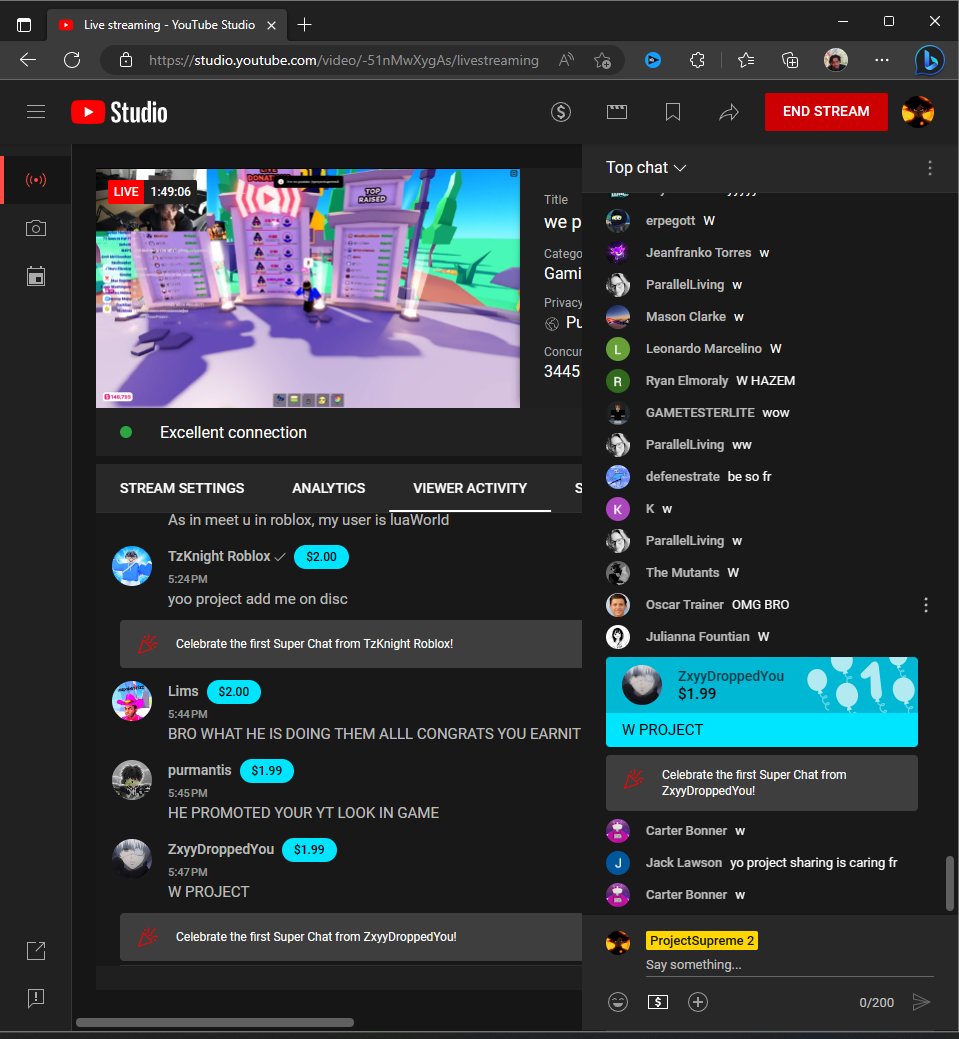
Task: Click the create clip clapperboard icon
Action: coord(616,112)
